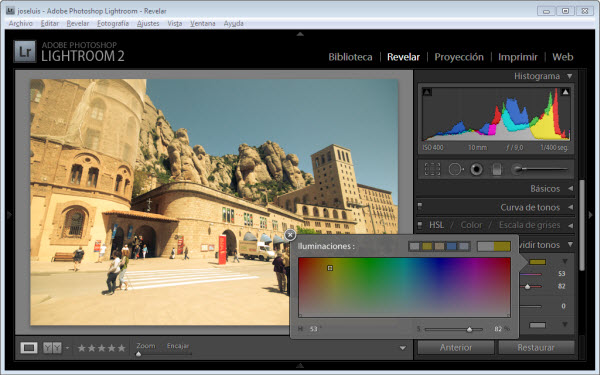Open the Ajustes menu

(148, 23)
